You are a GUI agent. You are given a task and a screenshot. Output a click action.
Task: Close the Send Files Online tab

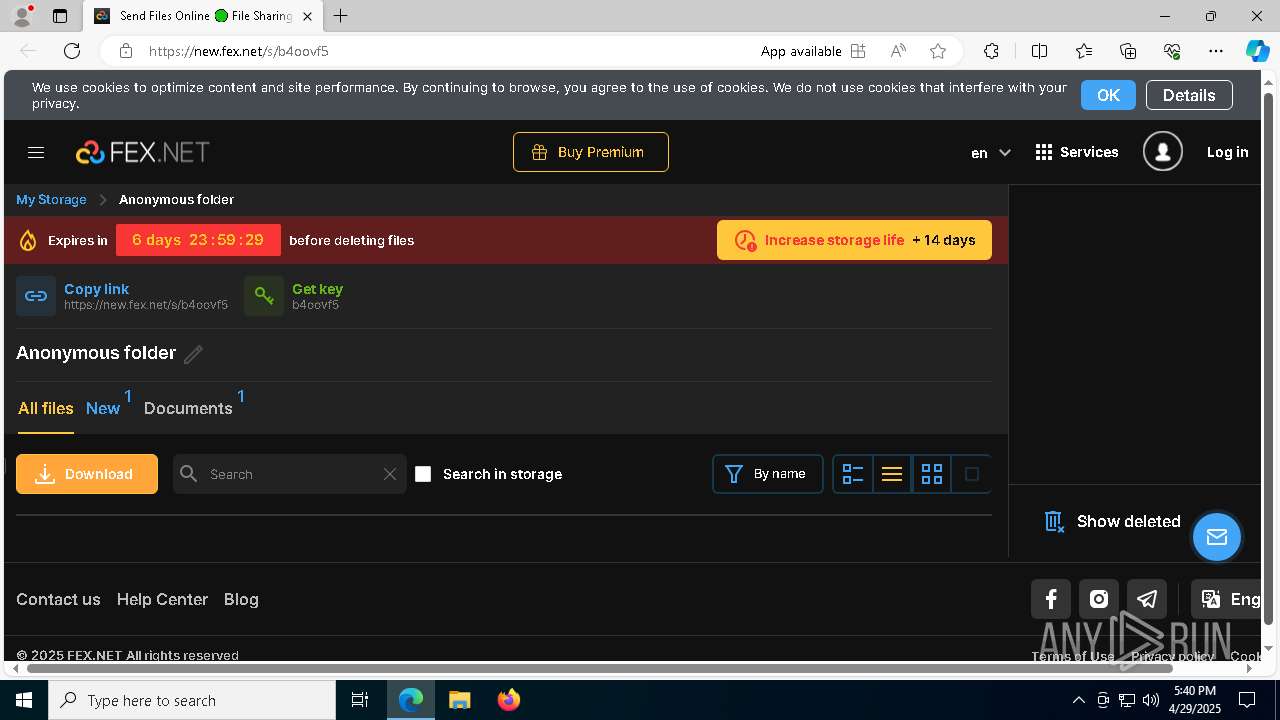308,16
